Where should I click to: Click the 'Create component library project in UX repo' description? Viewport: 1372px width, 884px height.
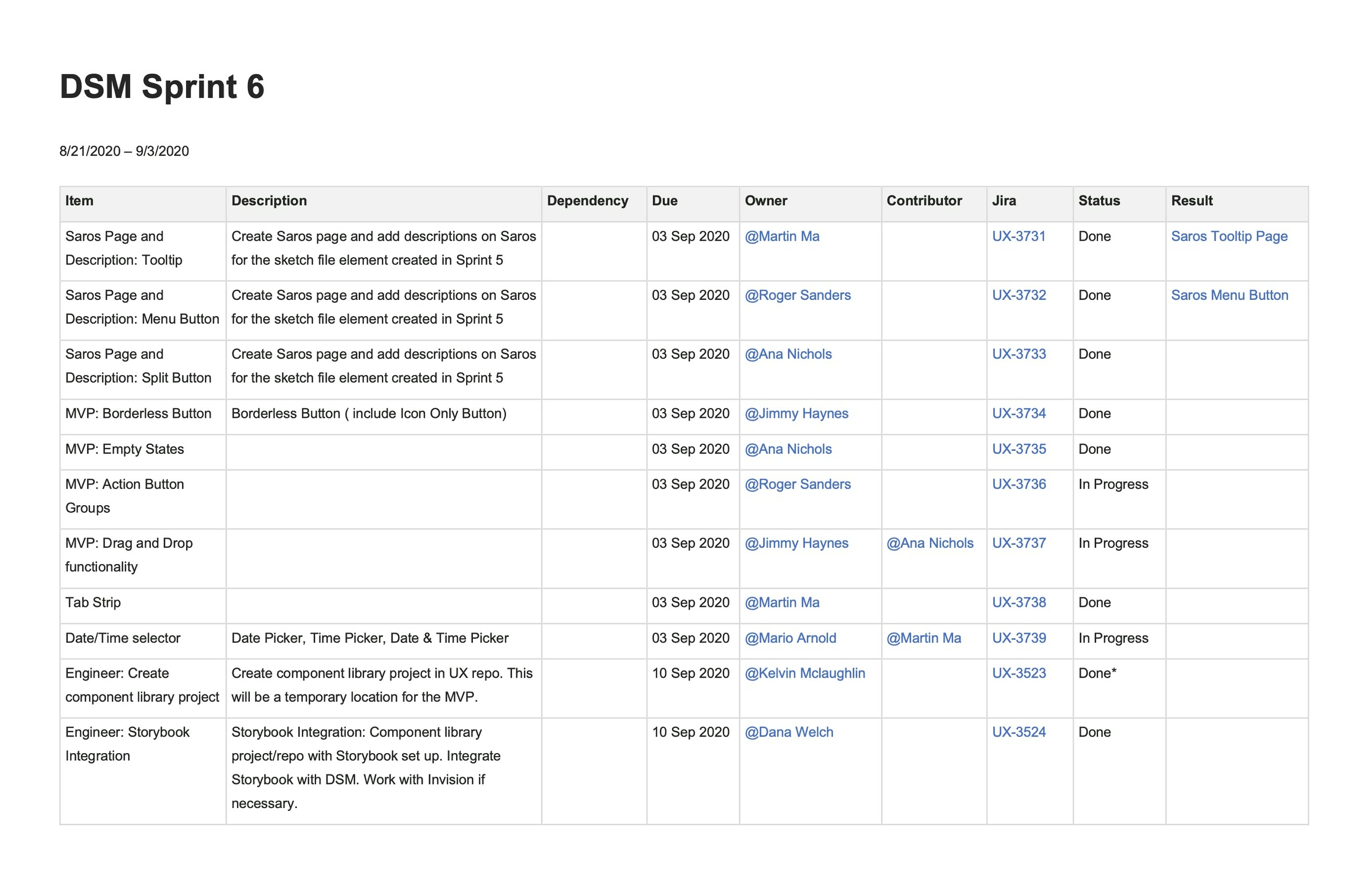click(x=382, y=685)
